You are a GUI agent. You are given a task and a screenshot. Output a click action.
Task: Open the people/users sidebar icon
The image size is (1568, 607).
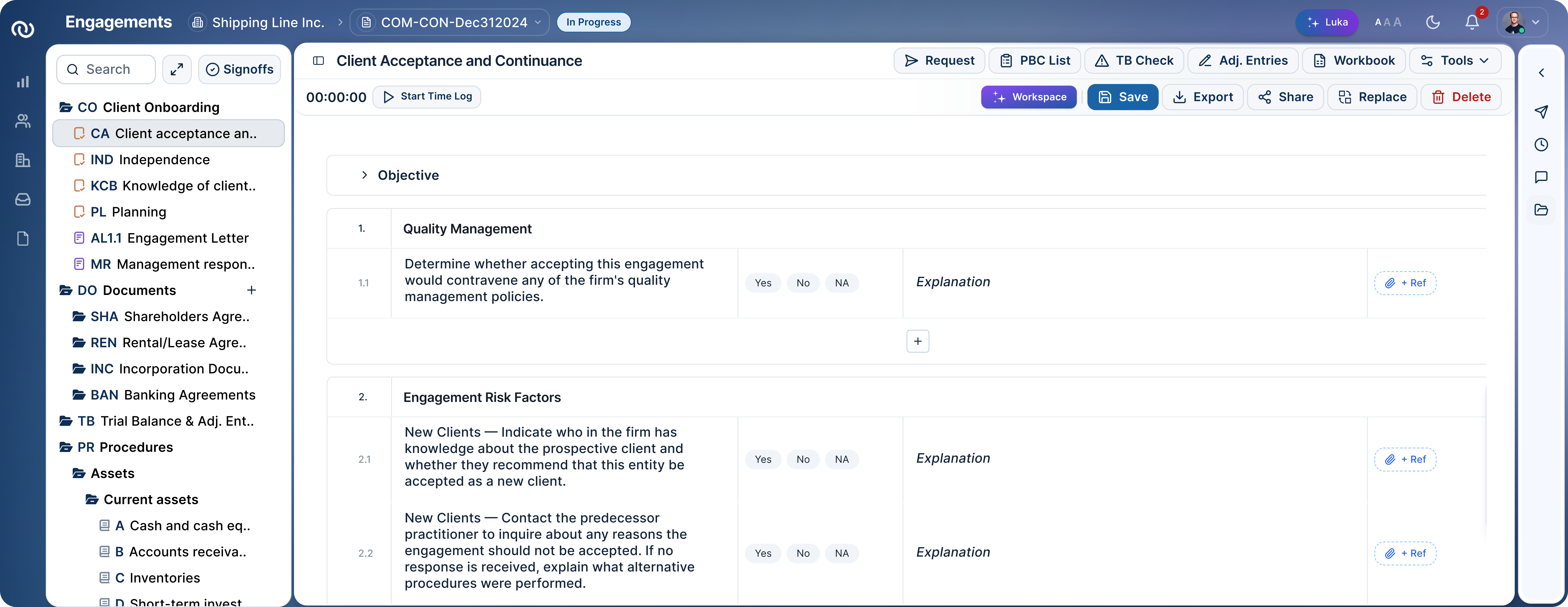[x=22, y=121]
